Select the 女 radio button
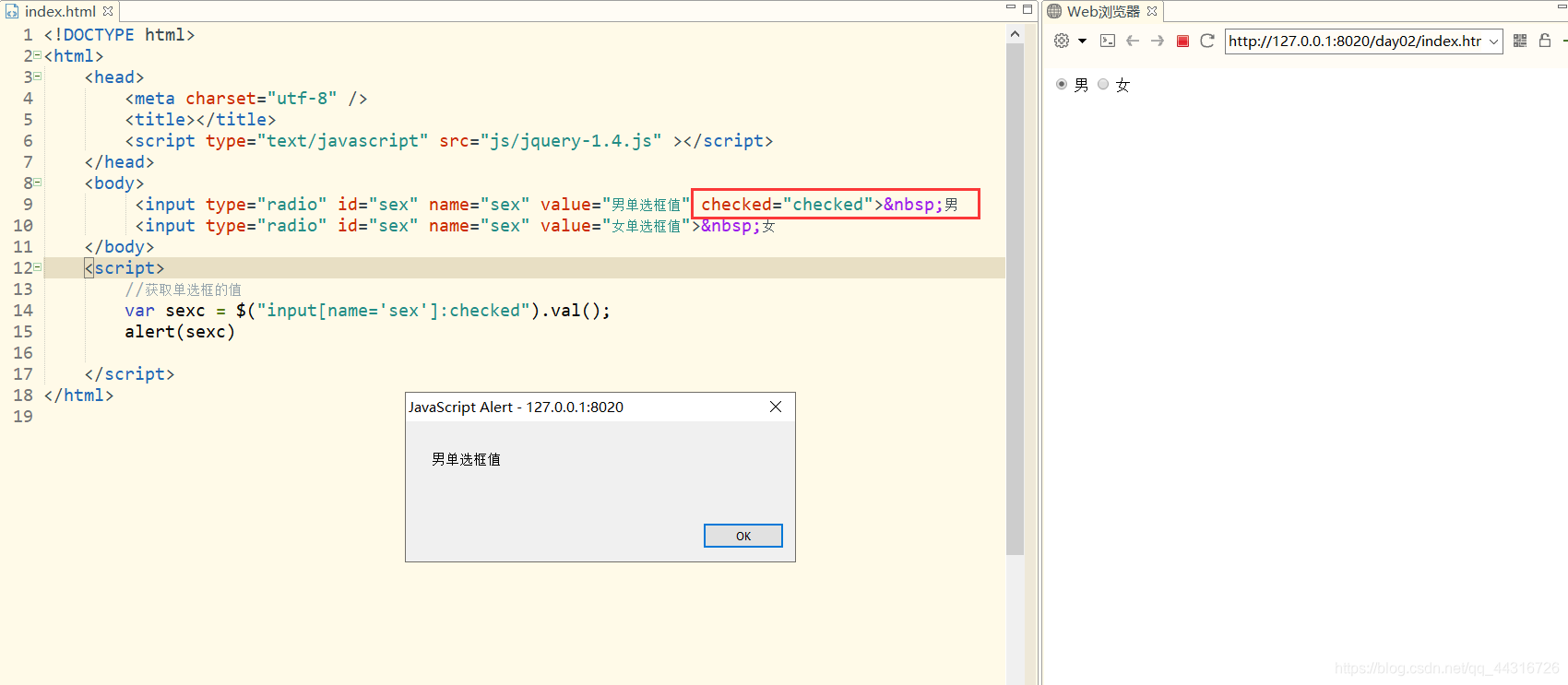1568x685 pixels. (x=1103, y=84)
